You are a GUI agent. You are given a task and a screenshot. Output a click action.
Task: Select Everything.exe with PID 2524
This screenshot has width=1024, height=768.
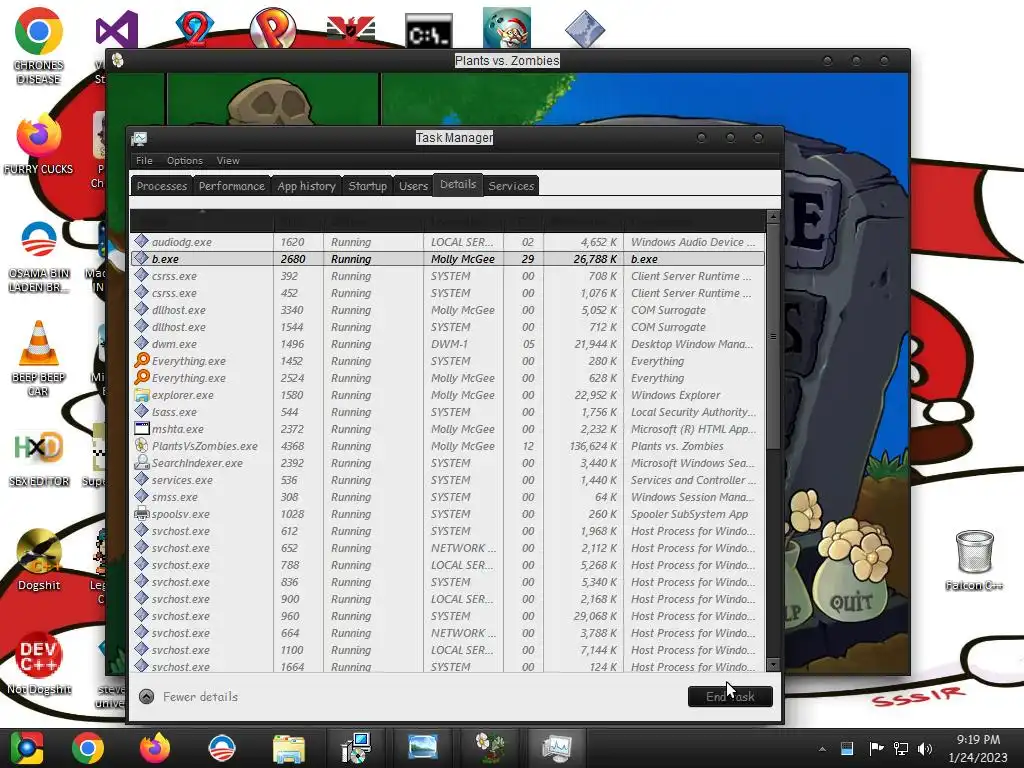pos(447,378)
